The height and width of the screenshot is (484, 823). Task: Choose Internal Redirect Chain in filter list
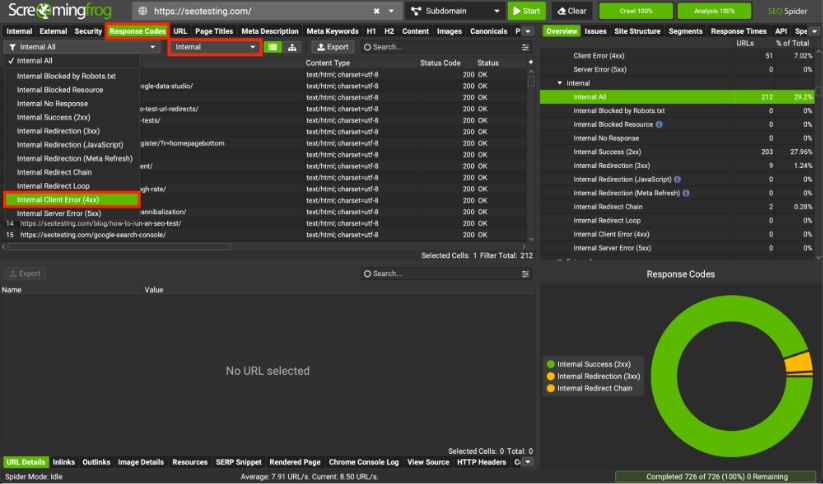(x=54, y=172)
